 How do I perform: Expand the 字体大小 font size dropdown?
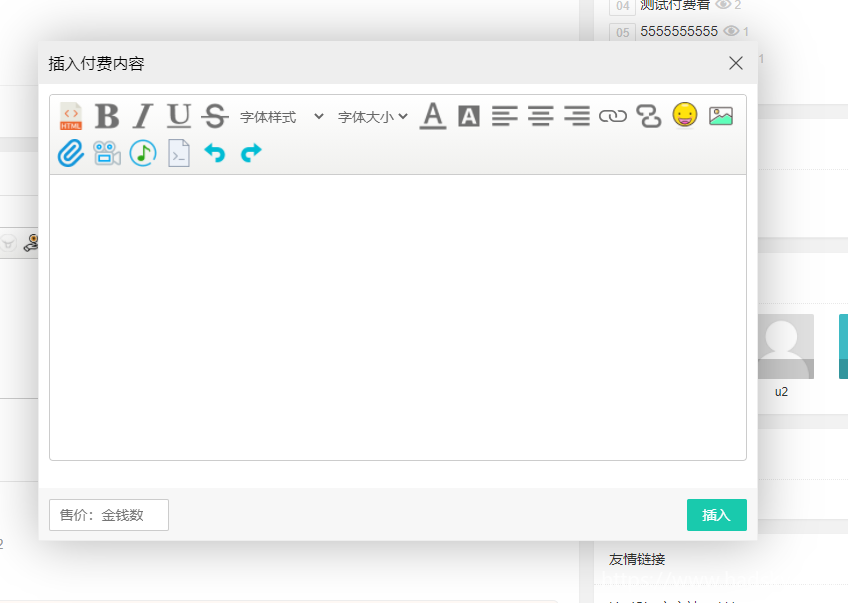[372, 117]
